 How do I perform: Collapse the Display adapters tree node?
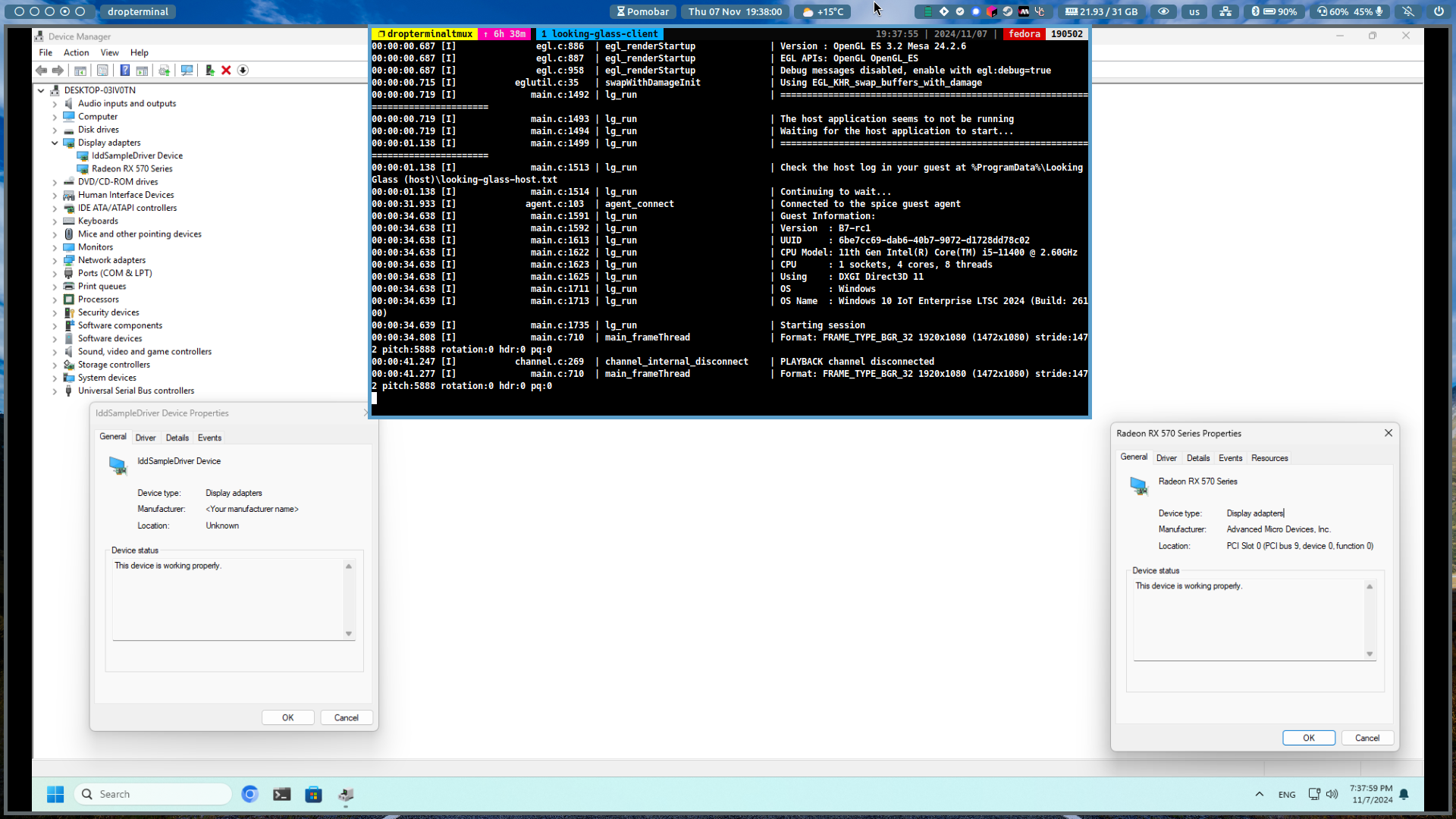(x=55, y=143)
